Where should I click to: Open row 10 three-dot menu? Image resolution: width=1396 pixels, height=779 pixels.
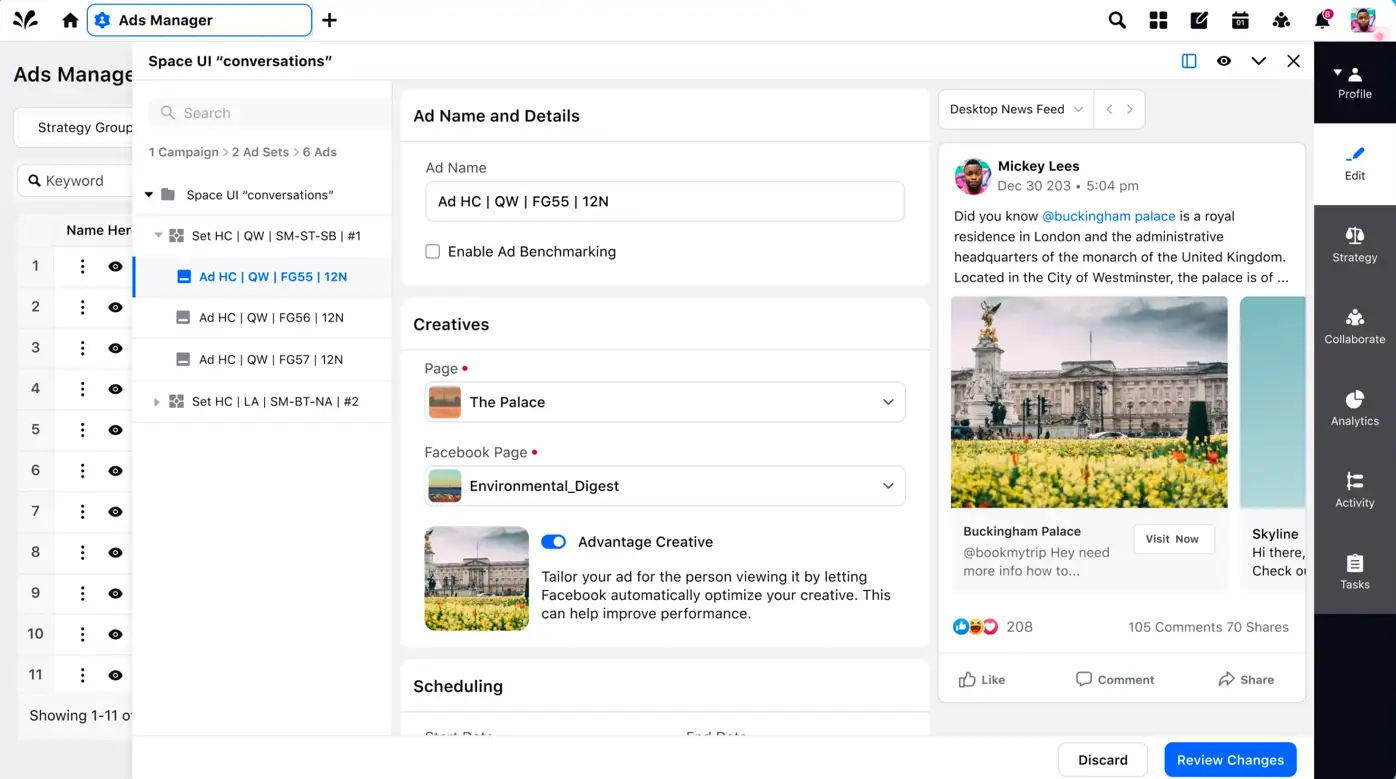point(83,634)
